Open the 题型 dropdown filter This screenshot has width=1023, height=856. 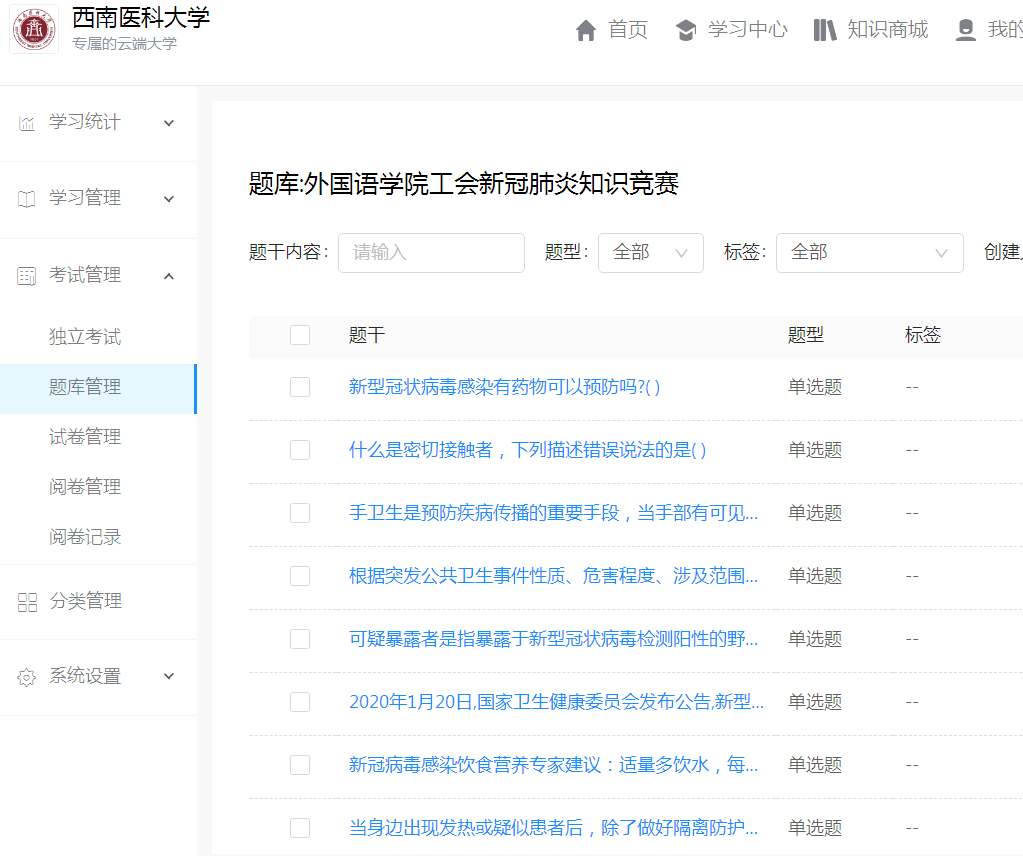pos(650,253)
